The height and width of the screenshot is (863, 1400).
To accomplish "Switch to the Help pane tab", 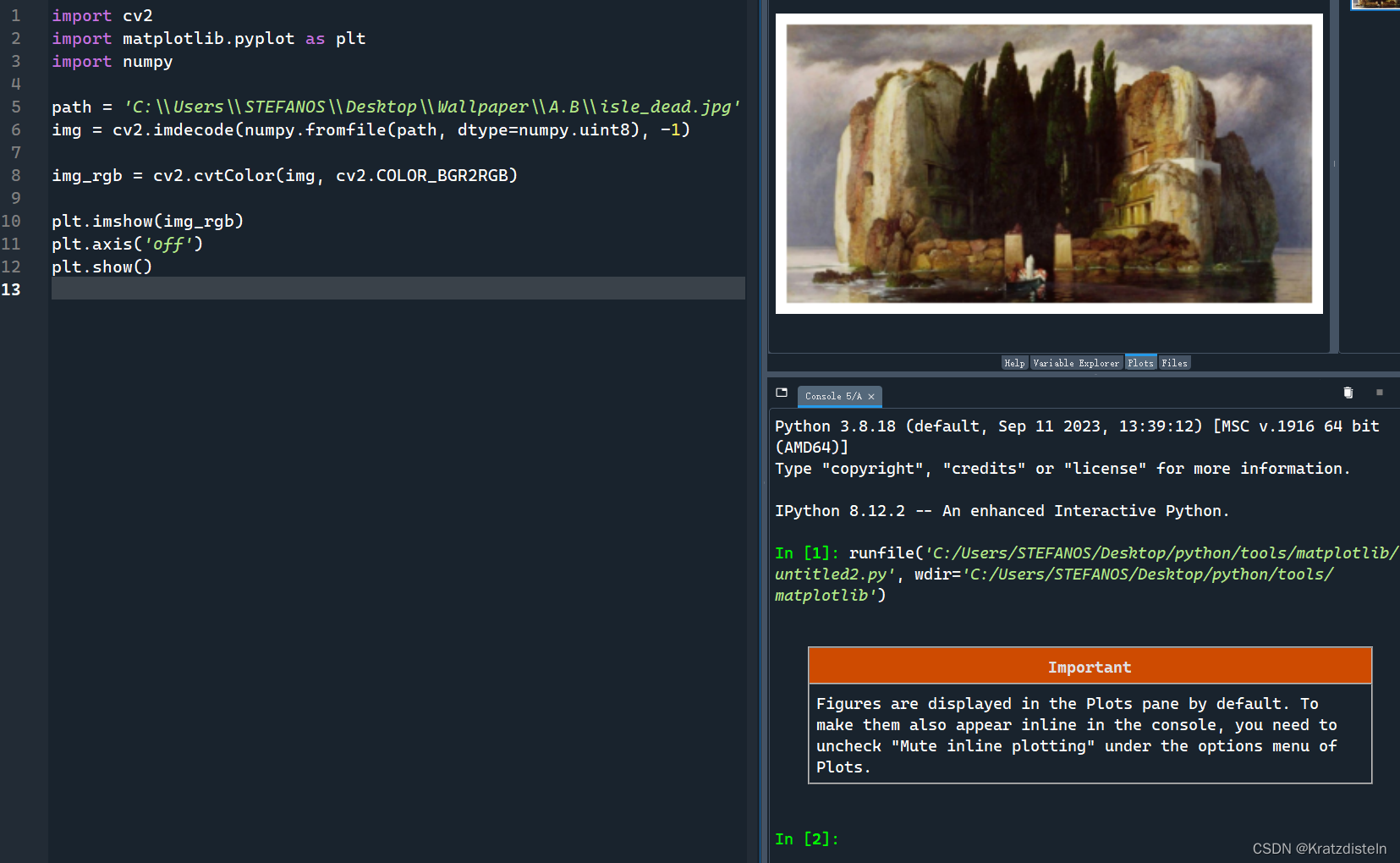I will click(x=1014, y=363).
